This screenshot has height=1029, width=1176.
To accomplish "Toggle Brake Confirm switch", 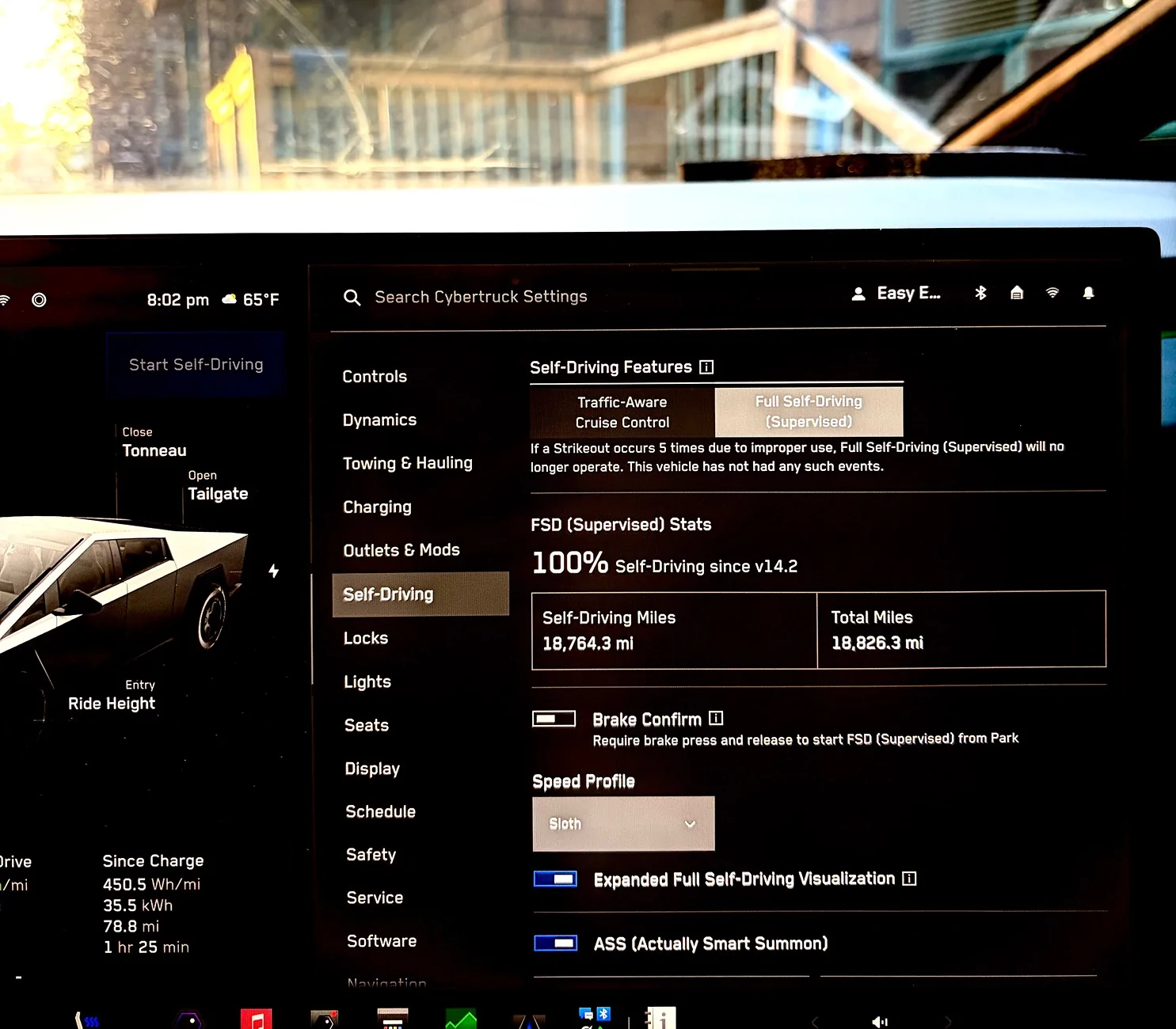I will click(x=554, y=719).
